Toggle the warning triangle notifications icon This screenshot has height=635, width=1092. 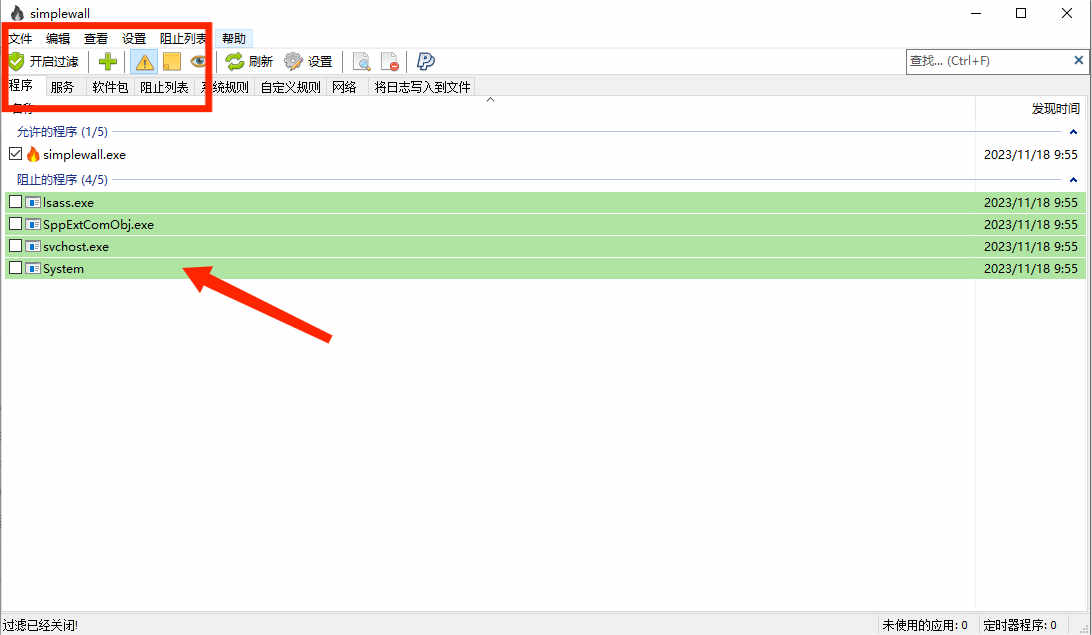144,61
